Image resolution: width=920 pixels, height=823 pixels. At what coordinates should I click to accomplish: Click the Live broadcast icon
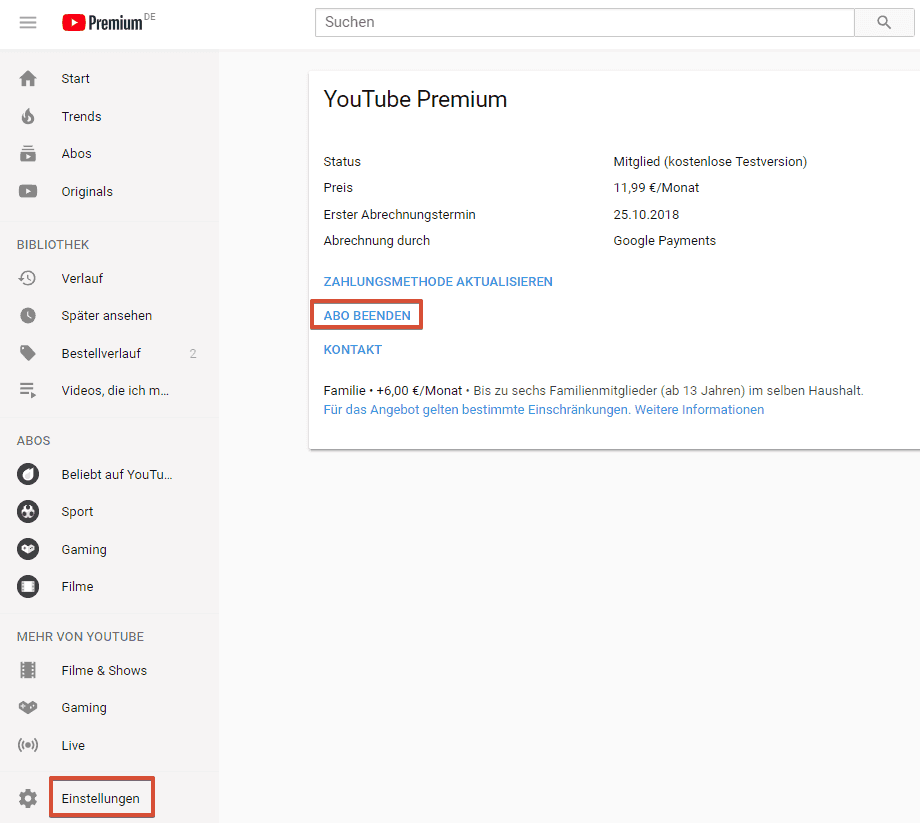(x=28, y=745)
